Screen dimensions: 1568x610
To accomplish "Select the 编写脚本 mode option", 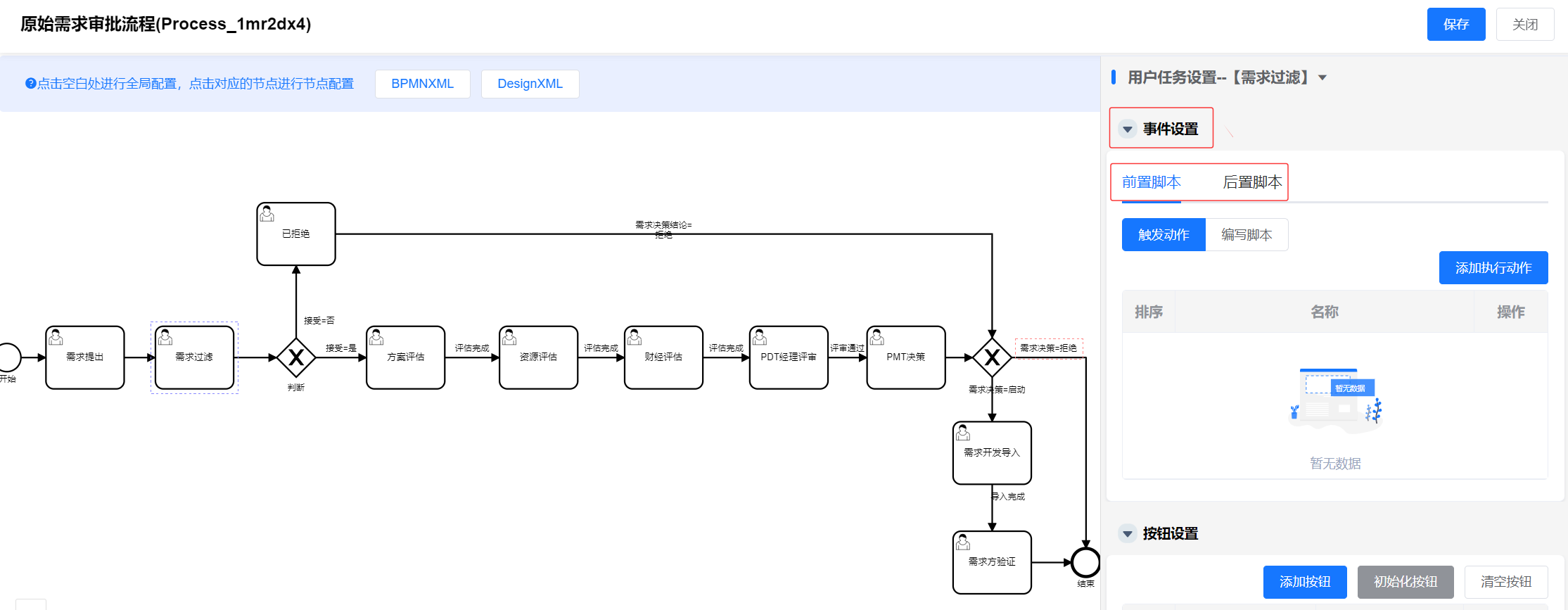I will 1247,235.
